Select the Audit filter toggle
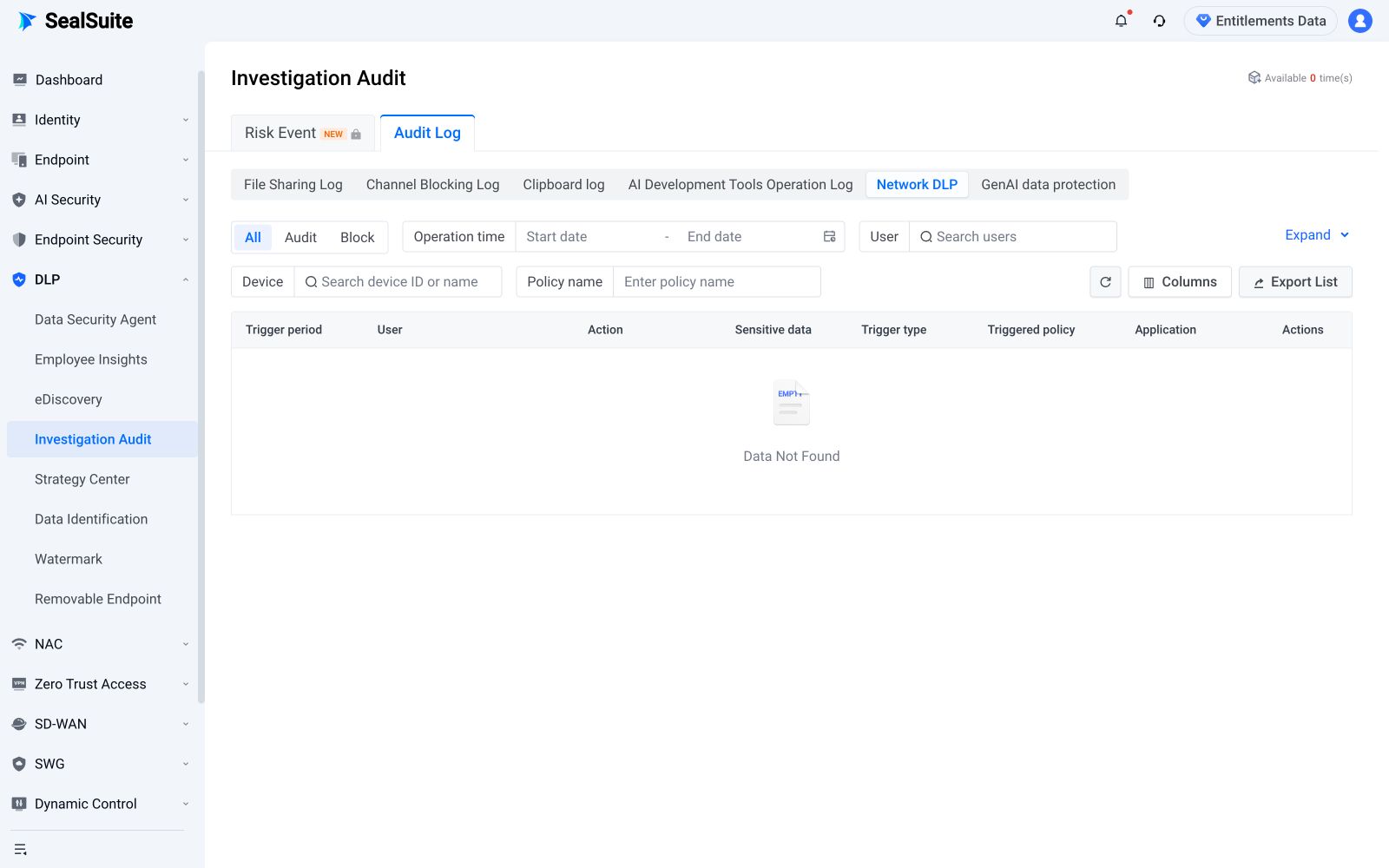 click(x=300, y=237)
